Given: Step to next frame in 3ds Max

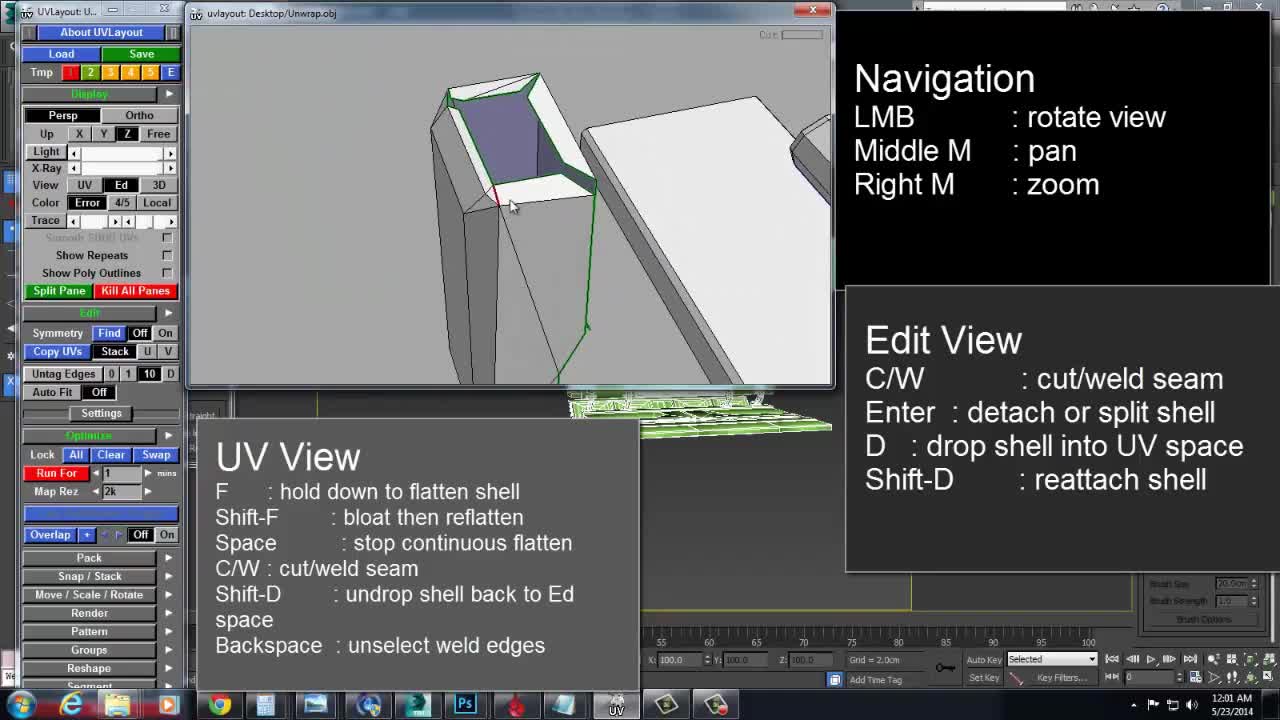Looking at the screenshot, I should 1169,659.
